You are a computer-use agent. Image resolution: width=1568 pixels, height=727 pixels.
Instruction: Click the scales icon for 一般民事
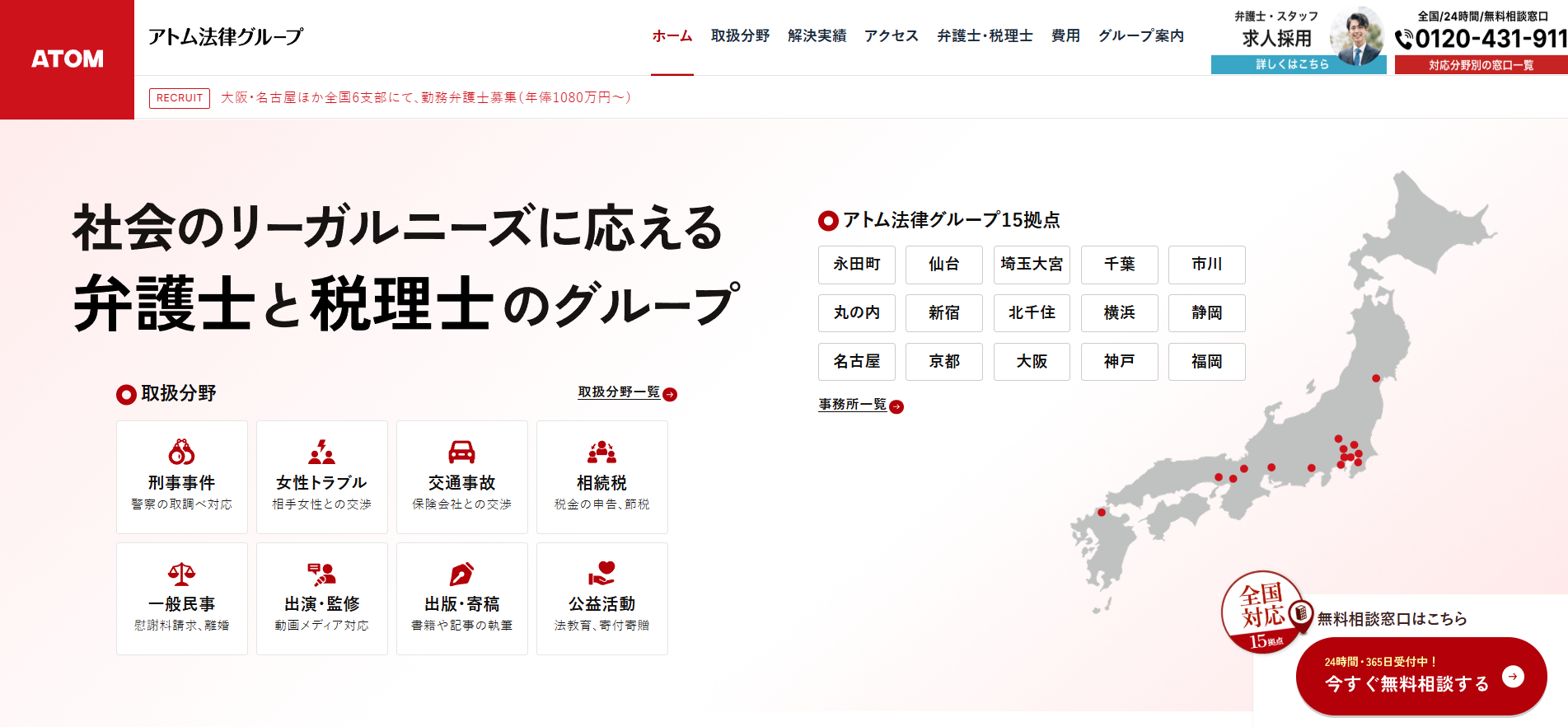coord(181,574)
